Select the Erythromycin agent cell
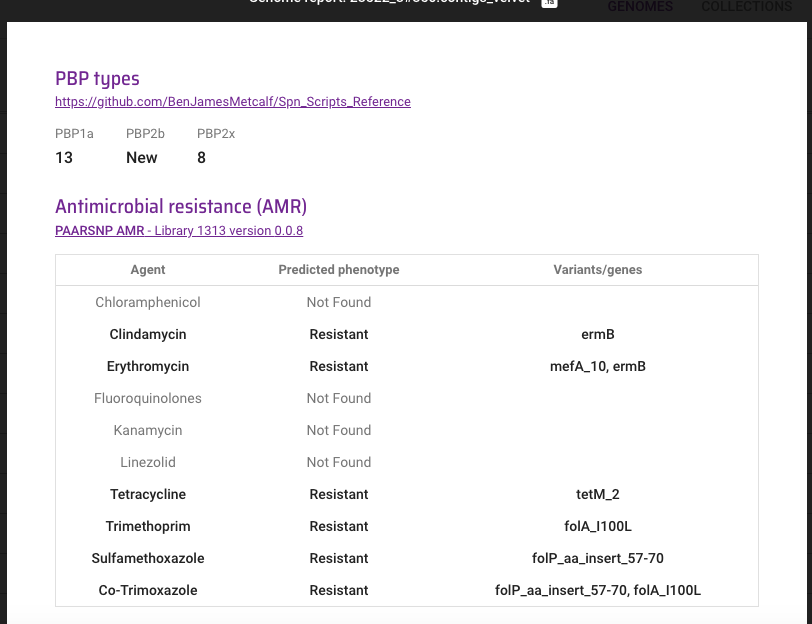Viewport: 812px width, 624px height. click(148, 367)
